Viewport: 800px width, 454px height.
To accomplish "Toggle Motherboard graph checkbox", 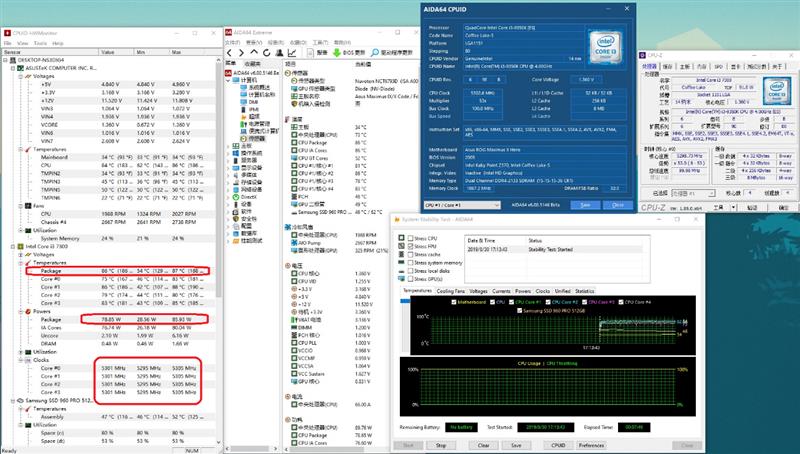I will (454, 302).
